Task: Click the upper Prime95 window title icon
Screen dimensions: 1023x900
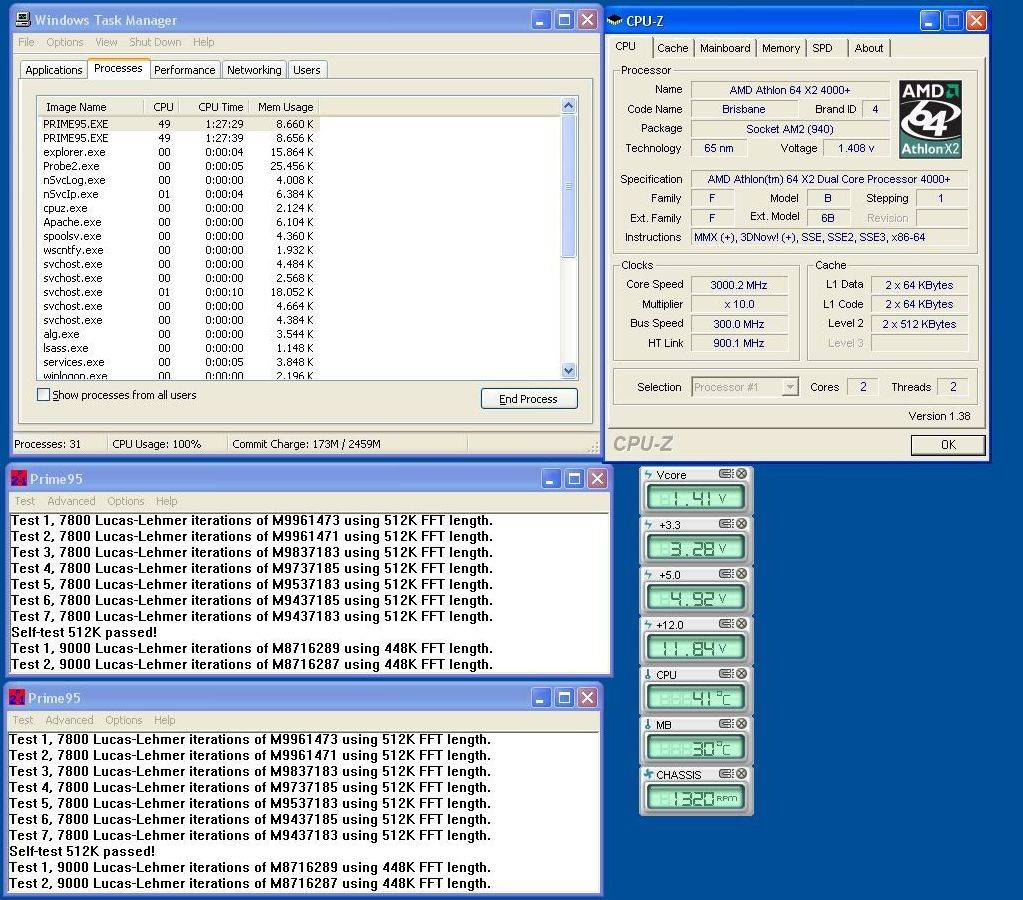Action: [19, 478]
